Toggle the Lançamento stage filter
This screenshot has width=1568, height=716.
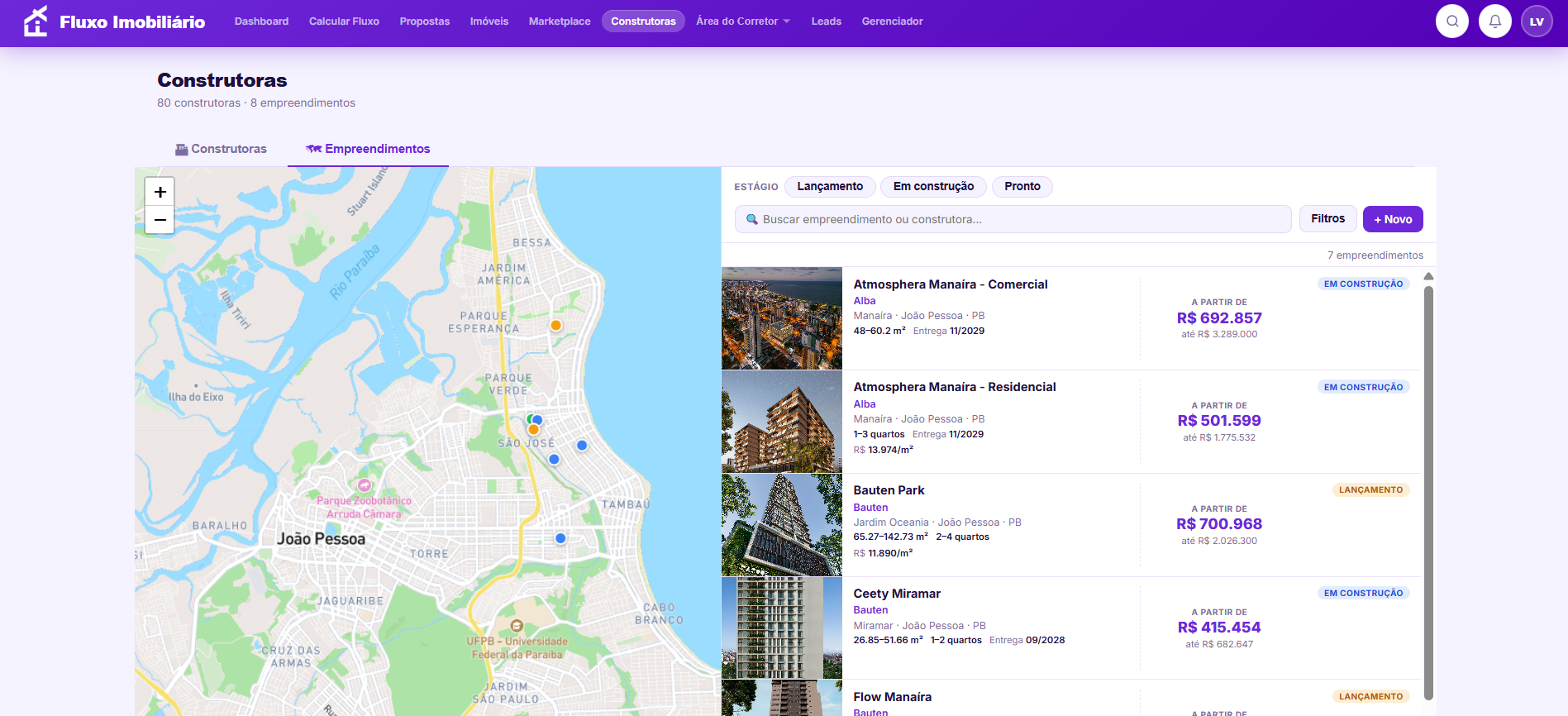(830, 187)
